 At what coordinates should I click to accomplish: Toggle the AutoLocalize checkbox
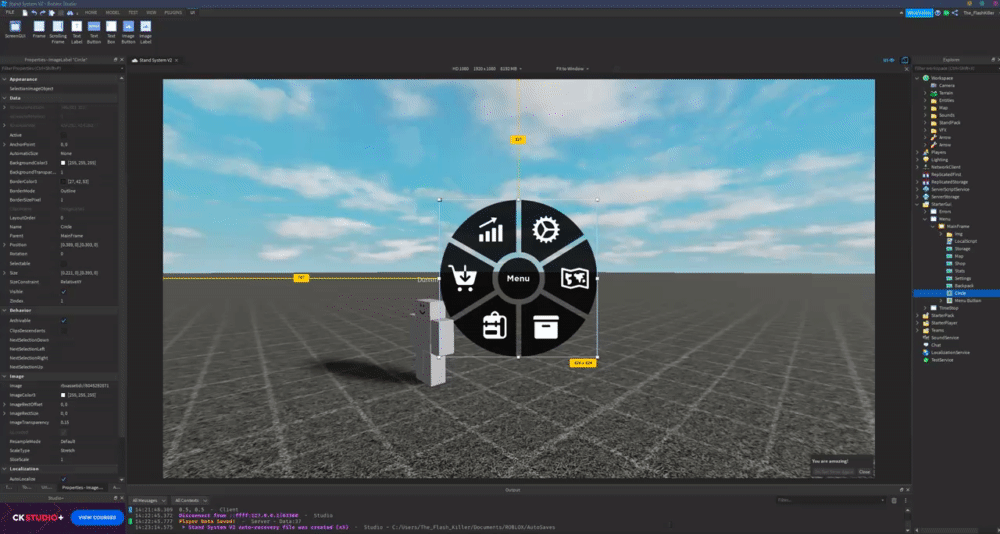tap(63, 478)
